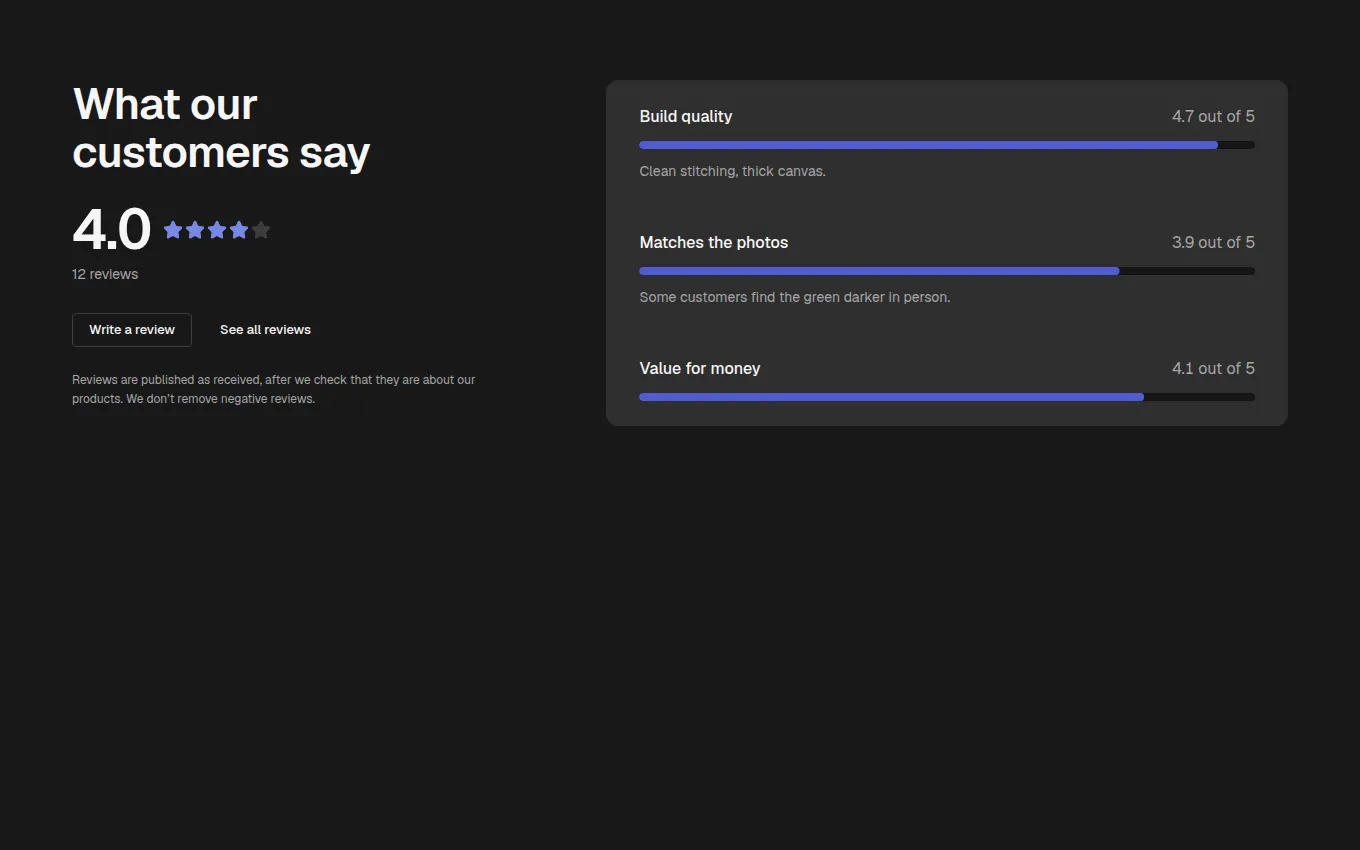
Task: Select the 4.0 overall rating number
Action: click(x=111, y=230)
